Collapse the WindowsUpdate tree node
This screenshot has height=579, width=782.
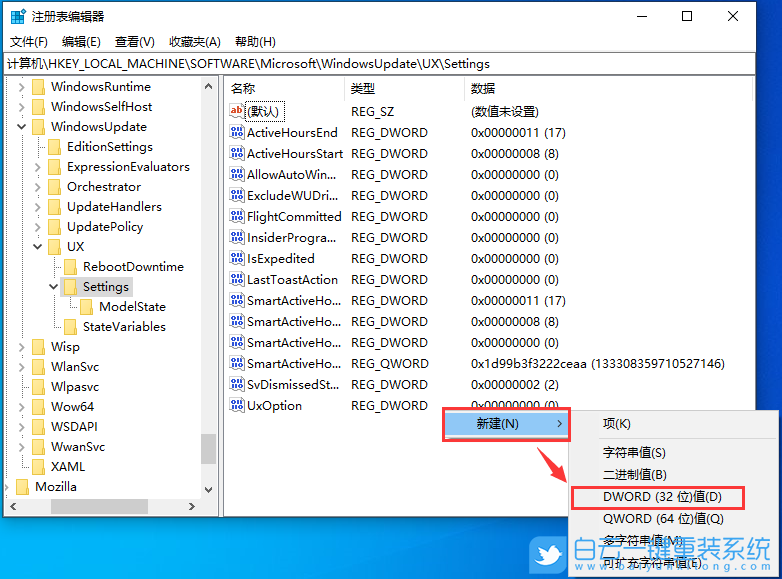click(x=21, y=127)
